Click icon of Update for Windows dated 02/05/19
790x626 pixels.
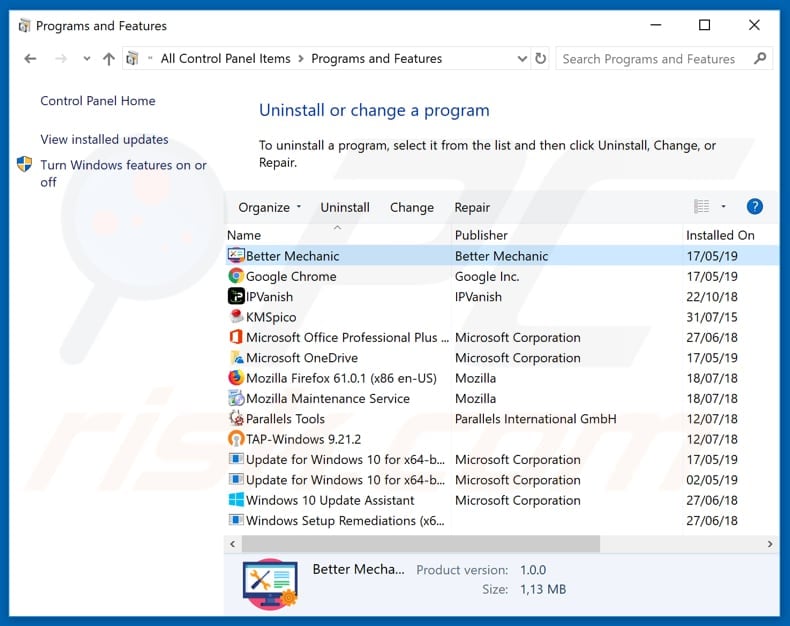236,479
